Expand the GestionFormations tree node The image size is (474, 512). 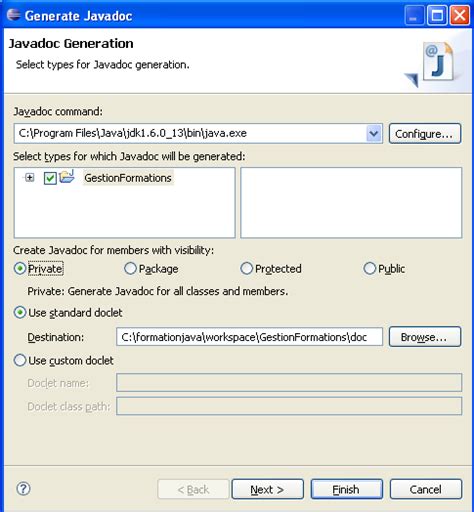click(30, 177)
